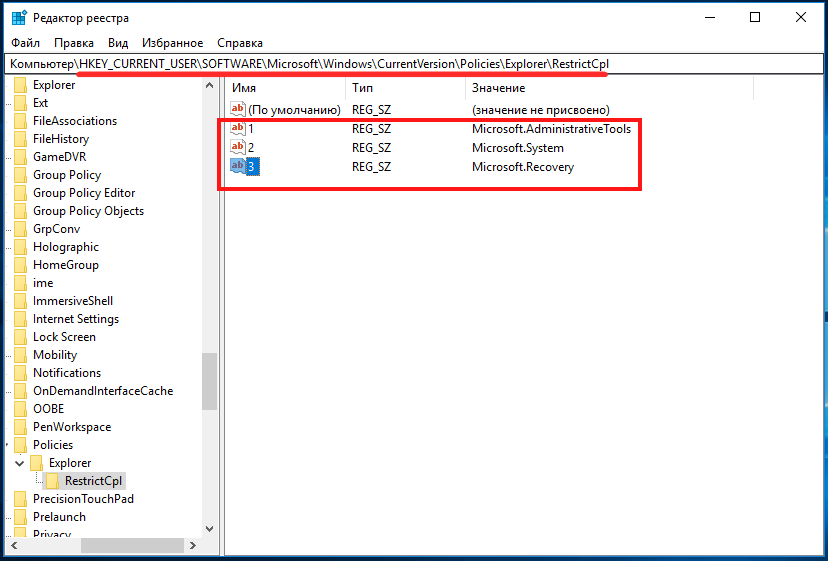Screen dimensions: 828x561
Task: Click the tree scrollbar up arrow
Action: pyautogui.click(x=210, y=86)
